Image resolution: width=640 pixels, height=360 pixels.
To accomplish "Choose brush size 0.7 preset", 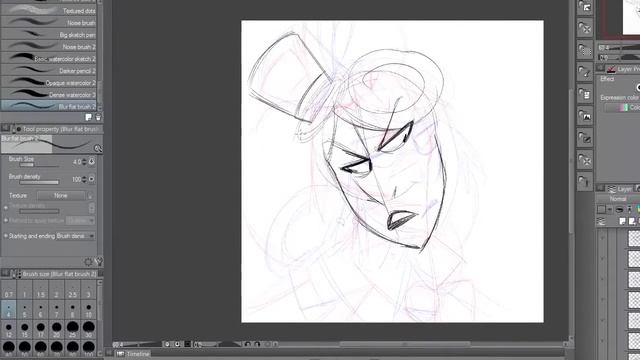I will click(x=8, y=289).
